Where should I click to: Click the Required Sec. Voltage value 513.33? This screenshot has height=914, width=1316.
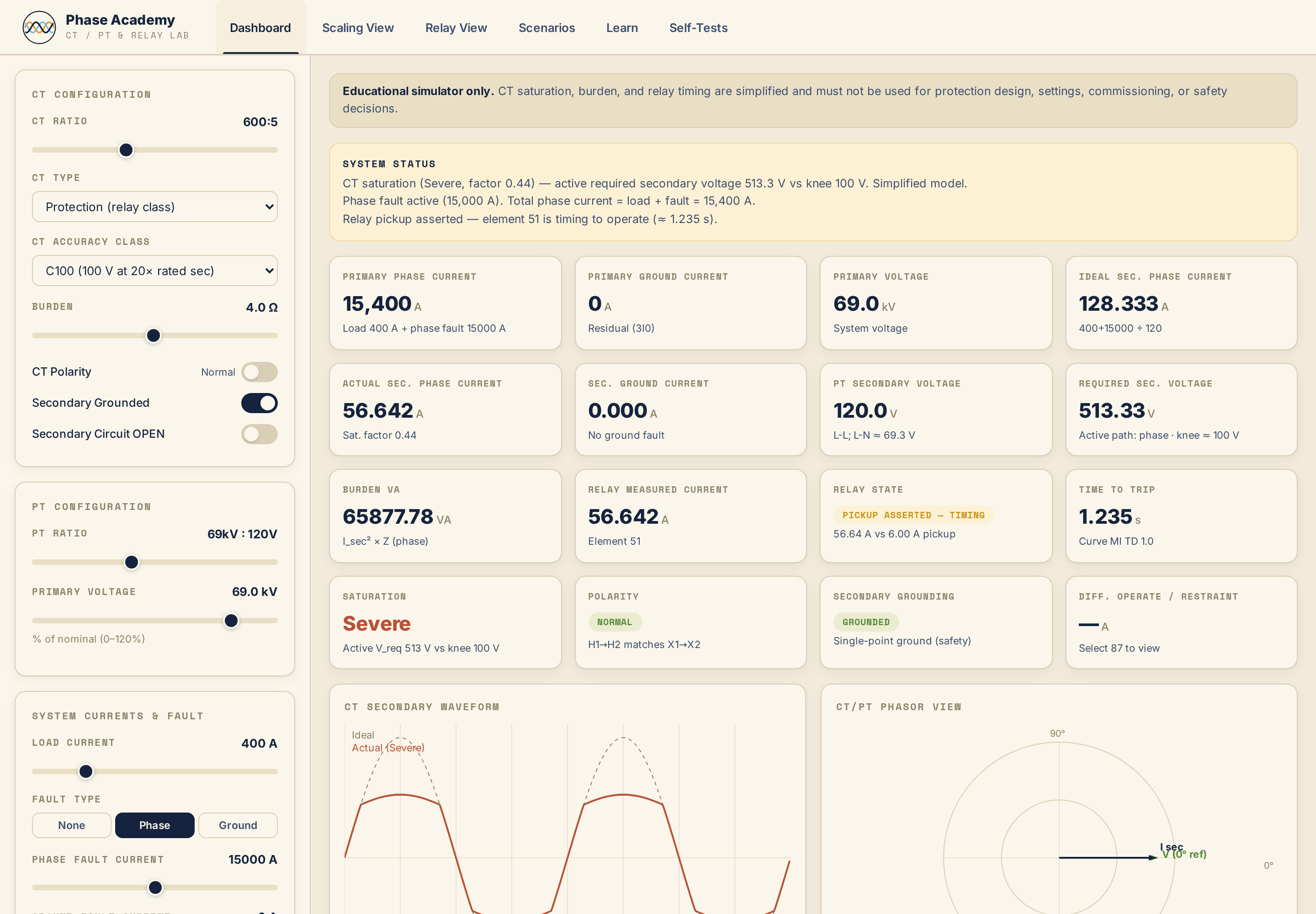pyautogui.click(x=1112, y=410)
